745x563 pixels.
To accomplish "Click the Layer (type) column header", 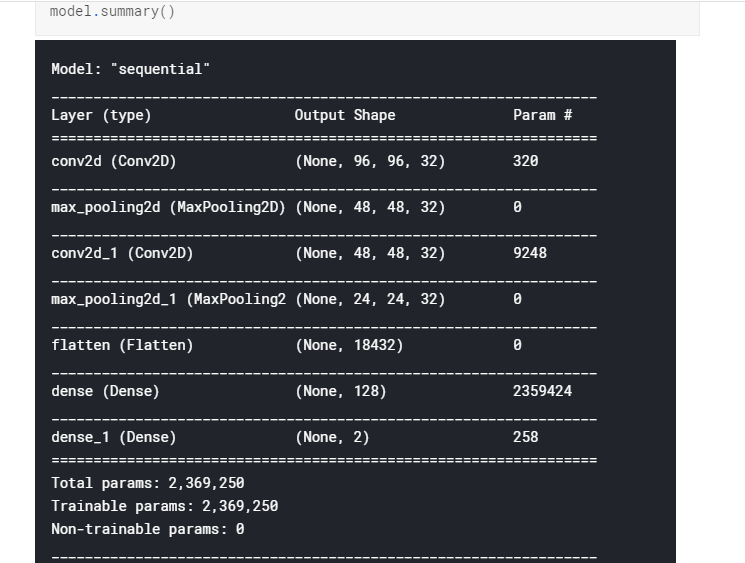I will pos(101,115).
